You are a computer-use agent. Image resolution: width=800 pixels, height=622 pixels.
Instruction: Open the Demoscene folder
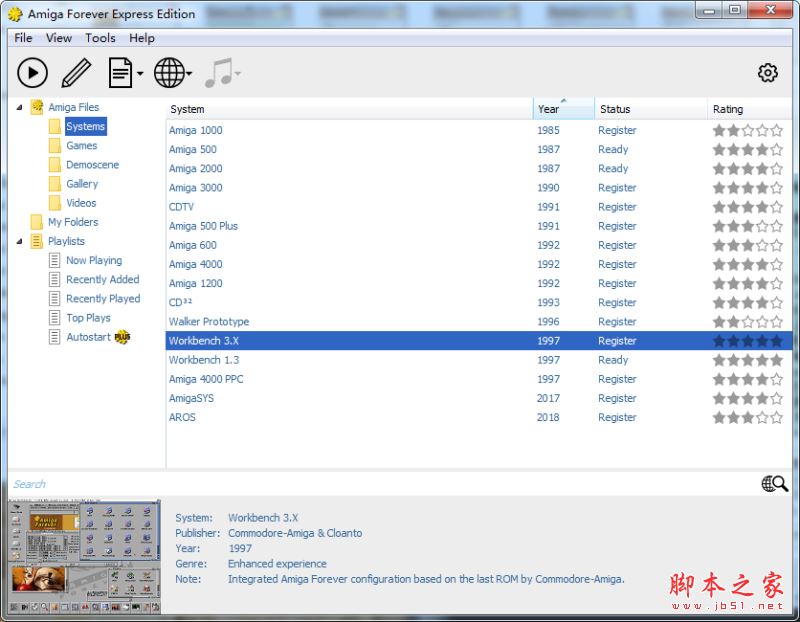coord(92,165)
